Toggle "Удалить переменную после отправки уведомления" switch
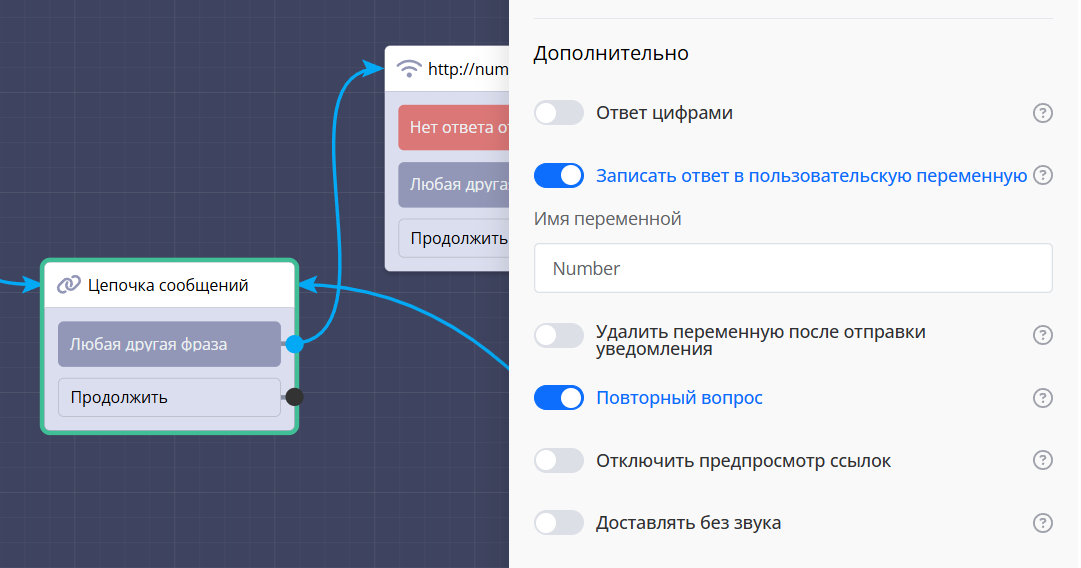Image resolution: width=1081 pixels, height=568 pixels. pos(558,335)
